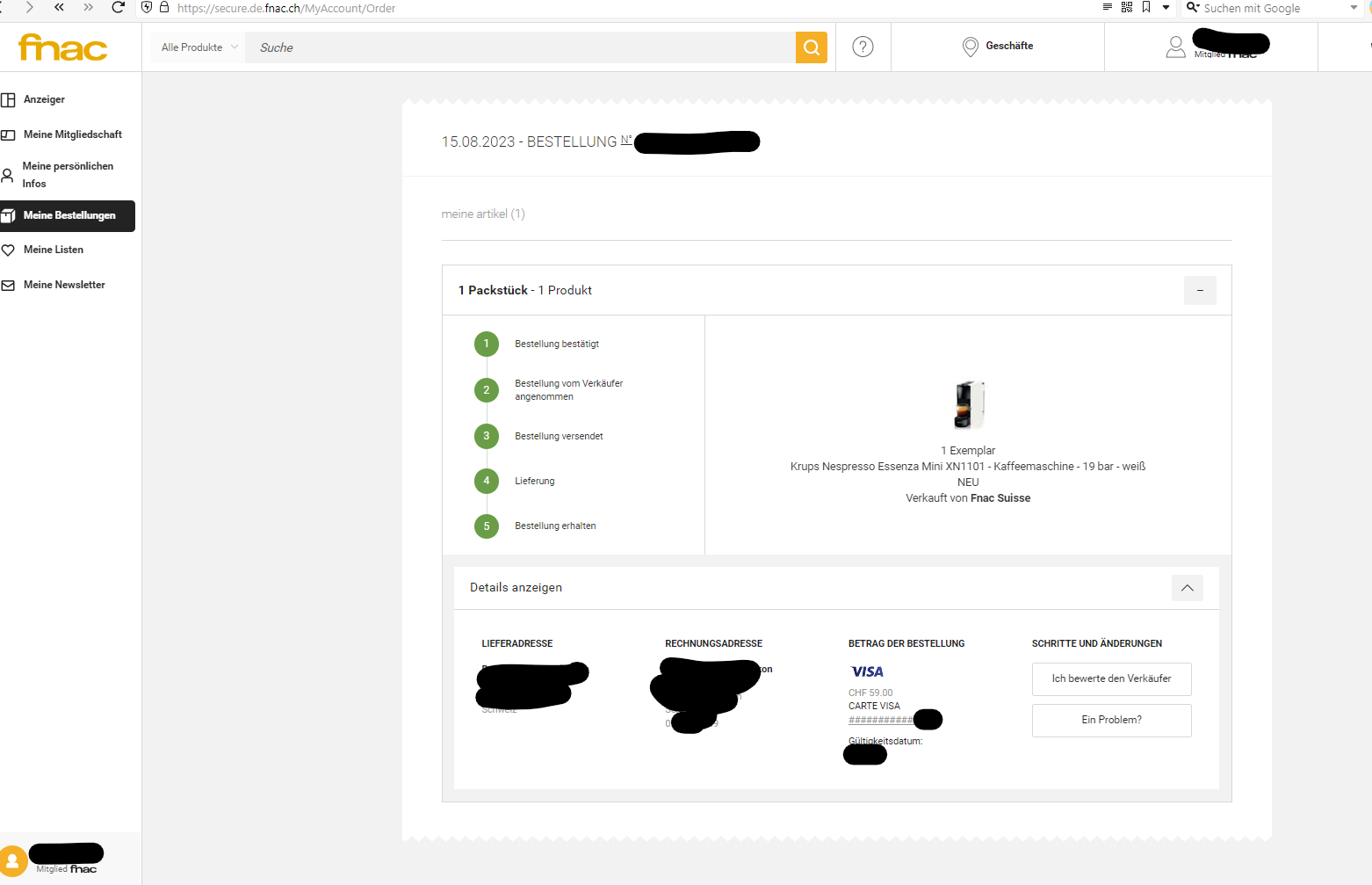Open the Krups Nespresso coffee machine thumbnail
Screen dimensions: 1372x885
click(969, 404)
